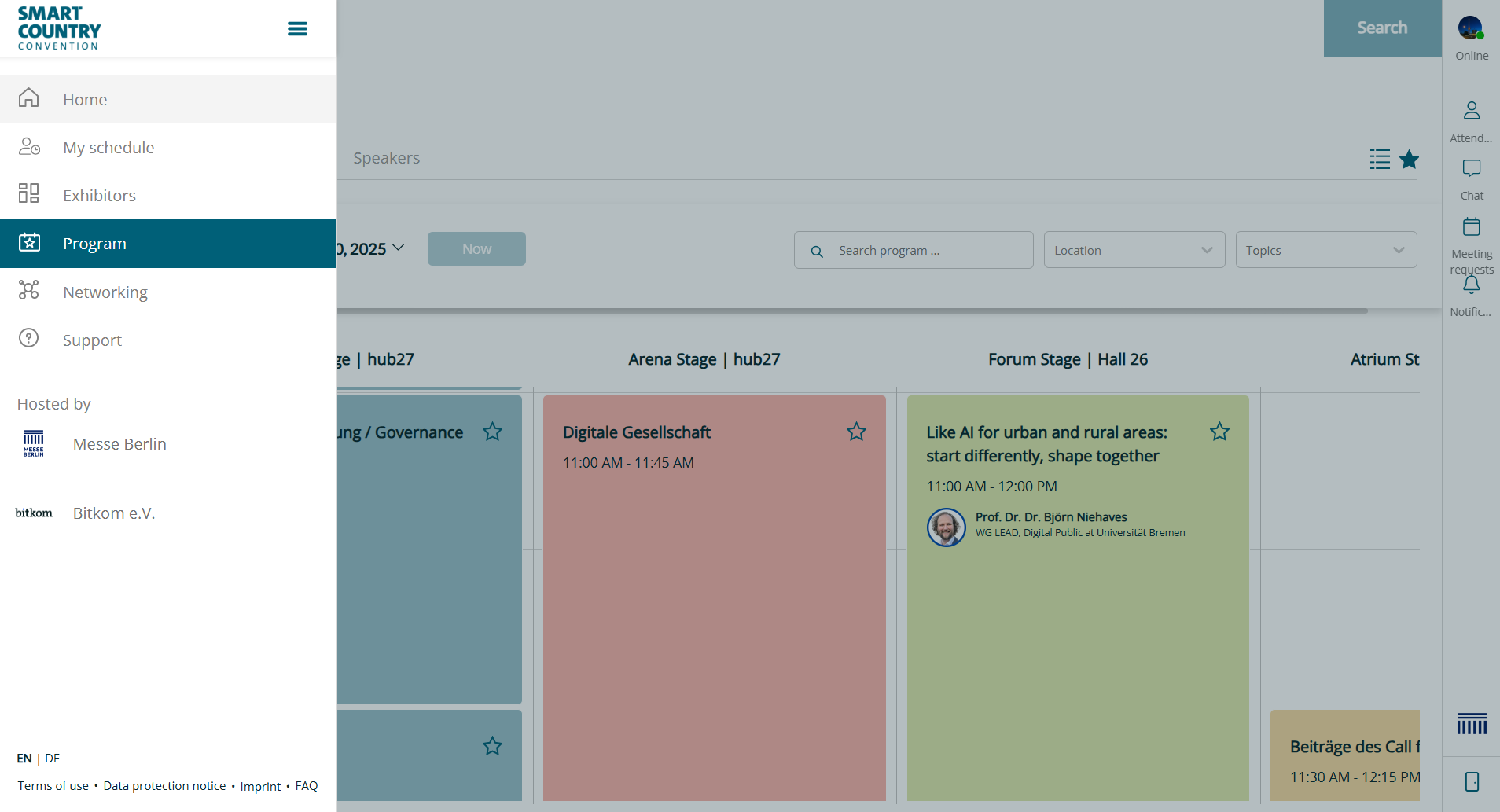Open the Home menu item
The height and width of the screenshot is (812, 1500).
pyautogui.click(x=168, y=100)
